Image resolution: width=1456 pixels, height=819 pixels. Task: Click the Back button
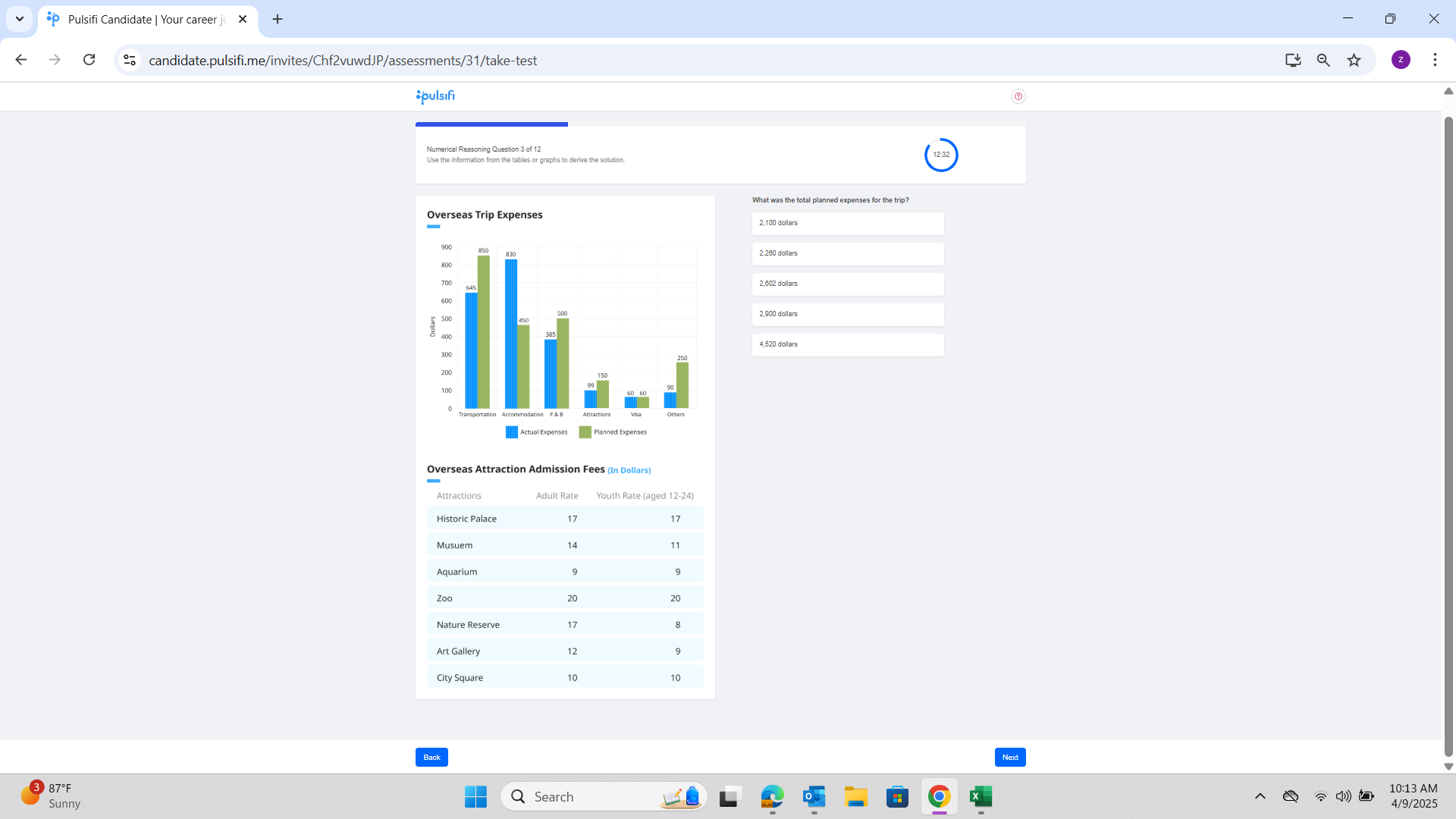(x=431, y=757)
